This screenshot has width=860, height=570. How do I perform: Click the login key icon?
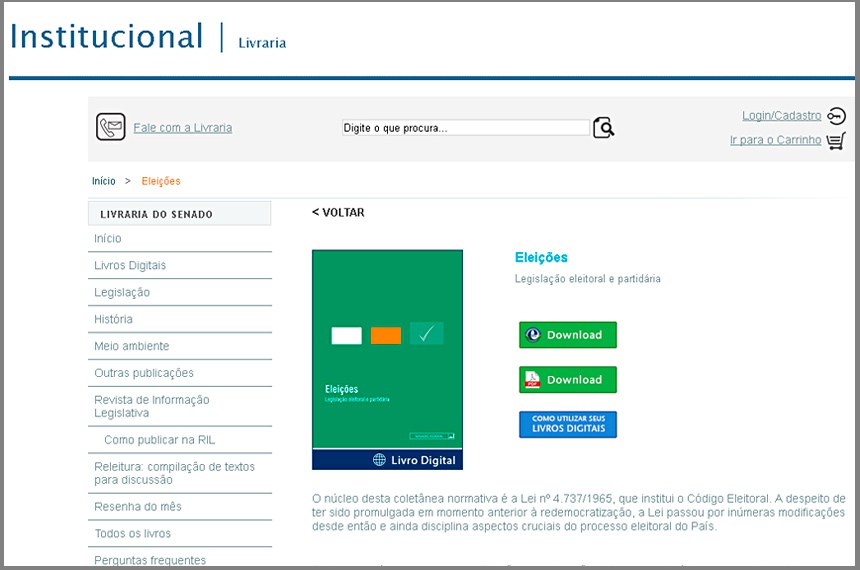[x=836, y=116]
